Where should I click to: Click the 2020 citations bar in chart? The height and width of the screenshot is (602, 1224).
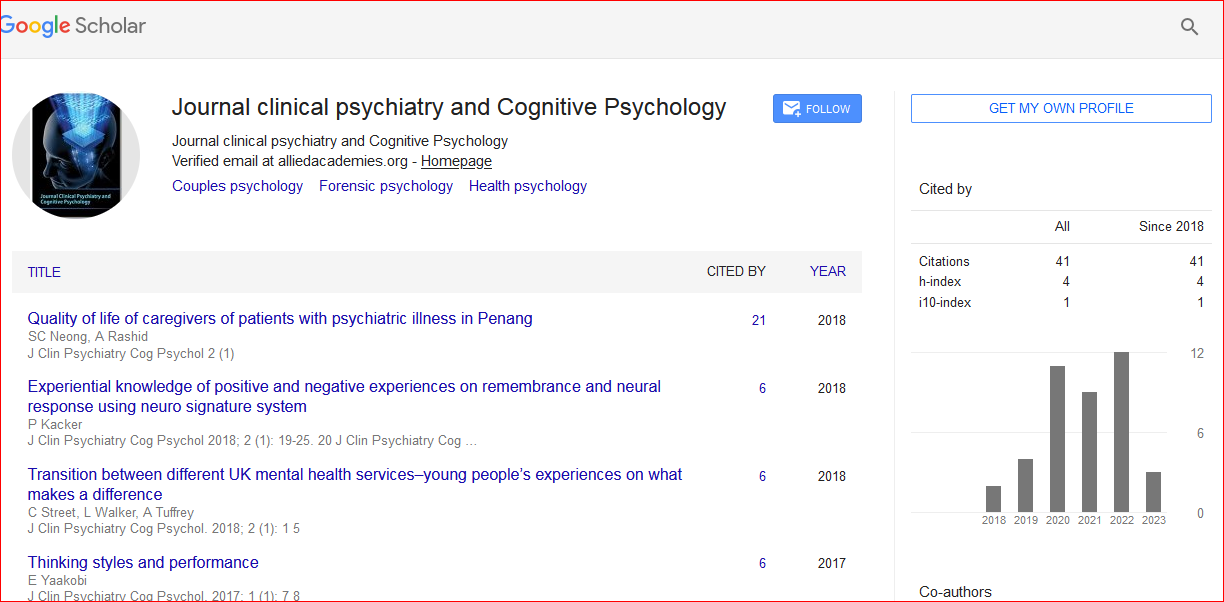[1057, 439]
